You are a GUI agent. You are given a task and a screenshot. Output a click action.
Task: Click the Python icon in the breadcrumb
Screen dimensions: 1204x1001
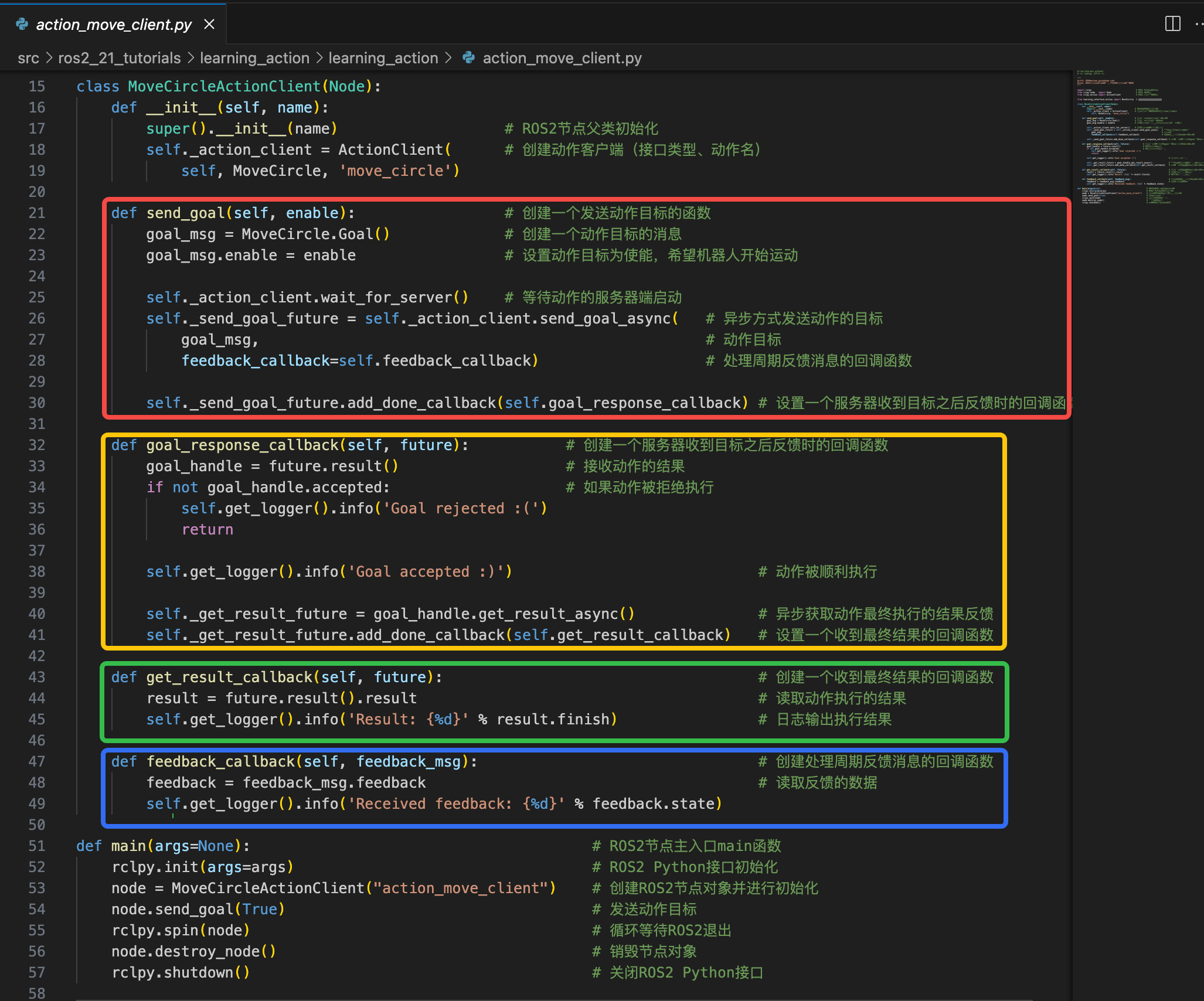(x=469, y=58)
